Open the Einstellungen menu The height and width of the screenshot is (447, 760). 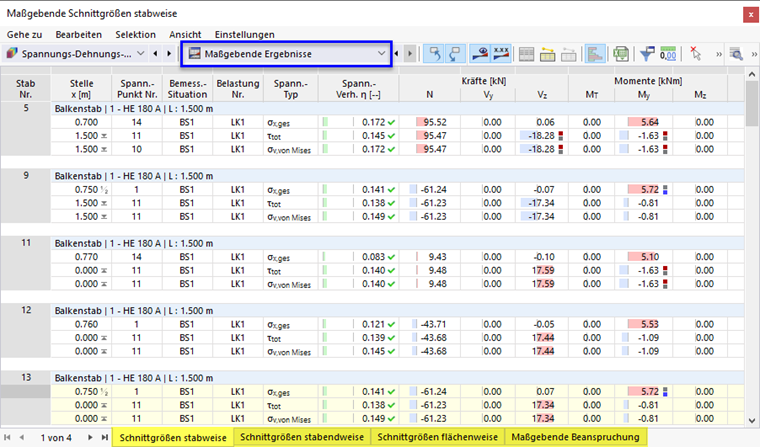pyautogui.click(x=245, y=34)
